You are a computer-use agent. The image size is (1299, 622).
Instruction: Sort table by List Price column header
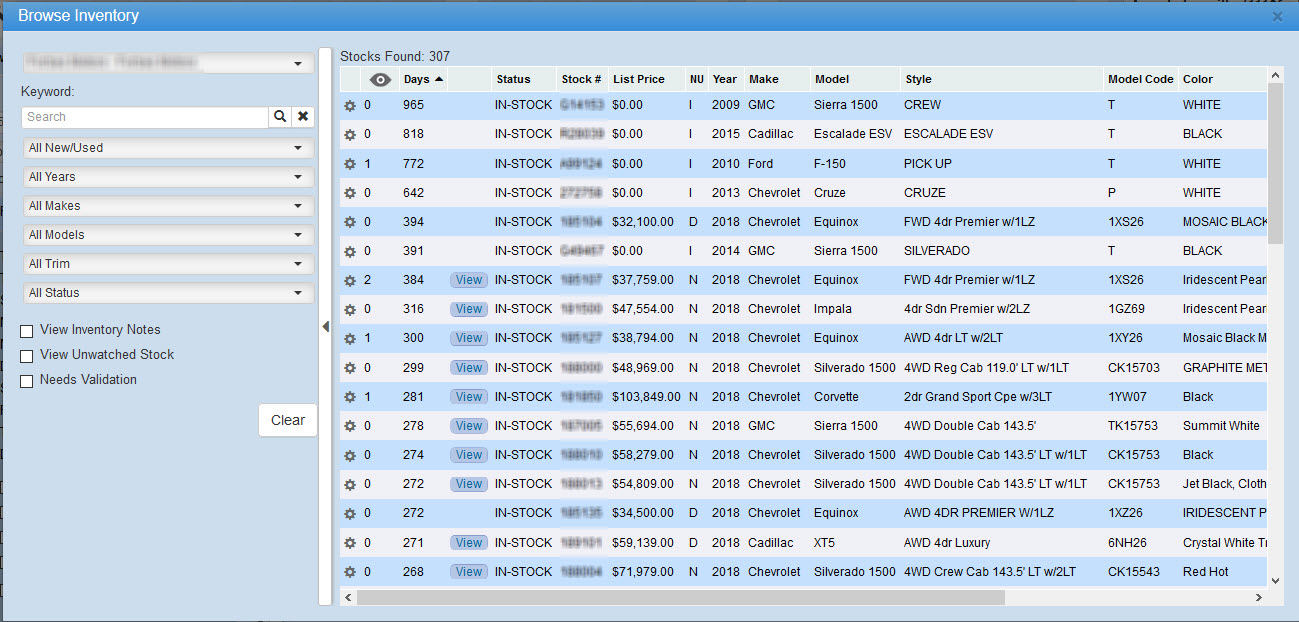pyautogui.click(x=638, y=79)
